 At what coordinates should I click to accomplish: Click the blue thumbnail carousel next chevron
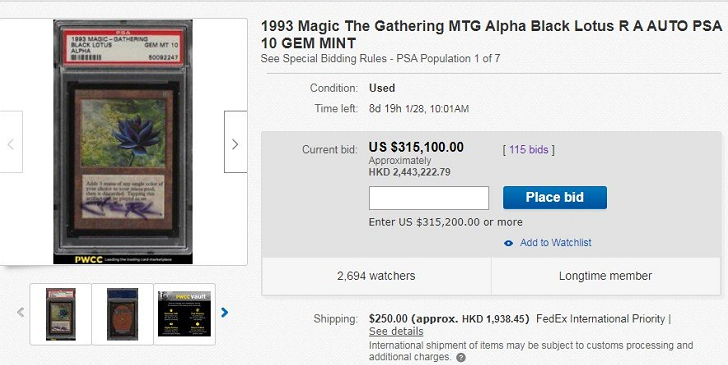(x=225, y=313)
